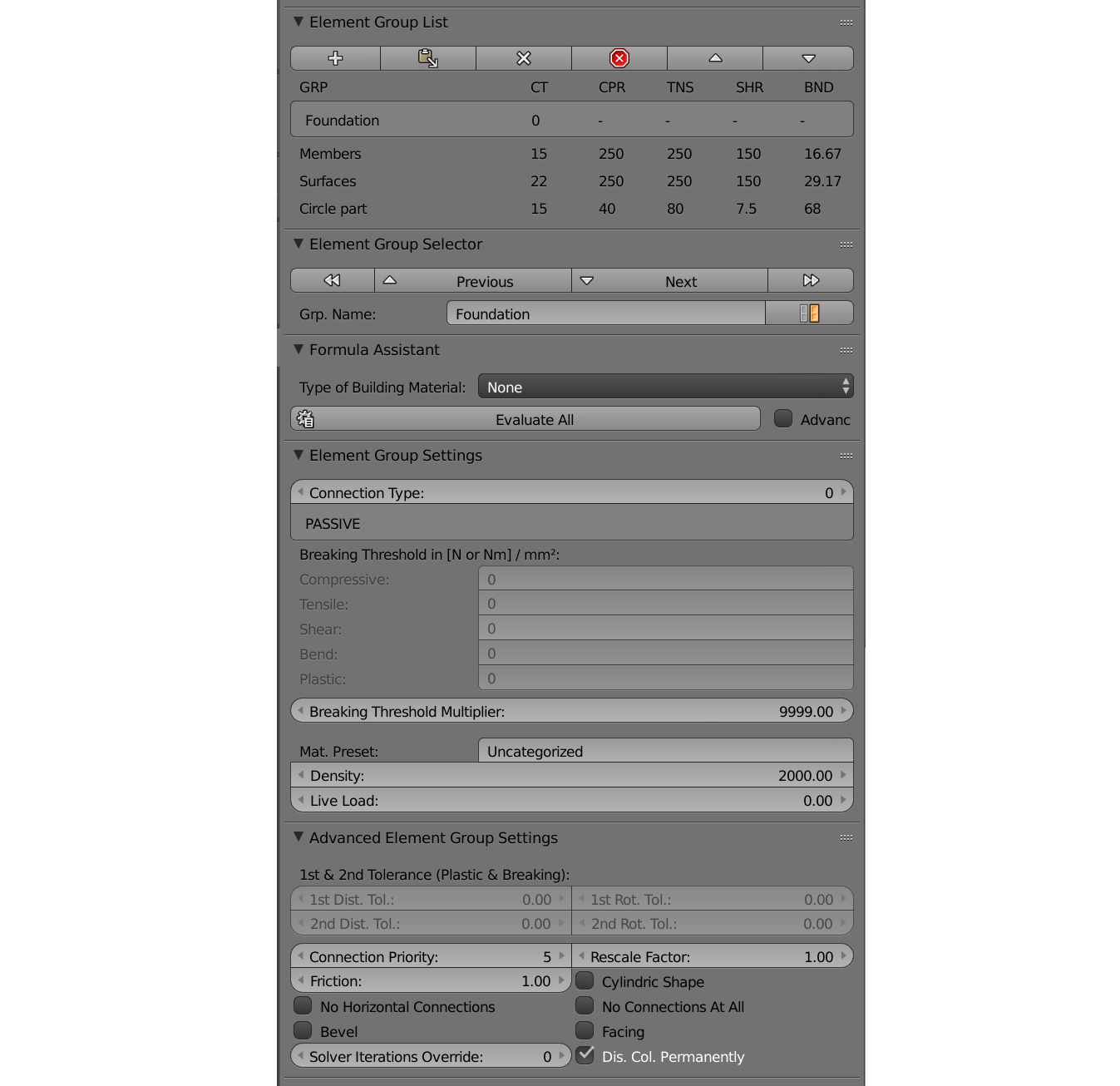This screenshot has height=1086, width=1120.
Task: Move the selected group down with the arrow icon
Action: point(808,58)
